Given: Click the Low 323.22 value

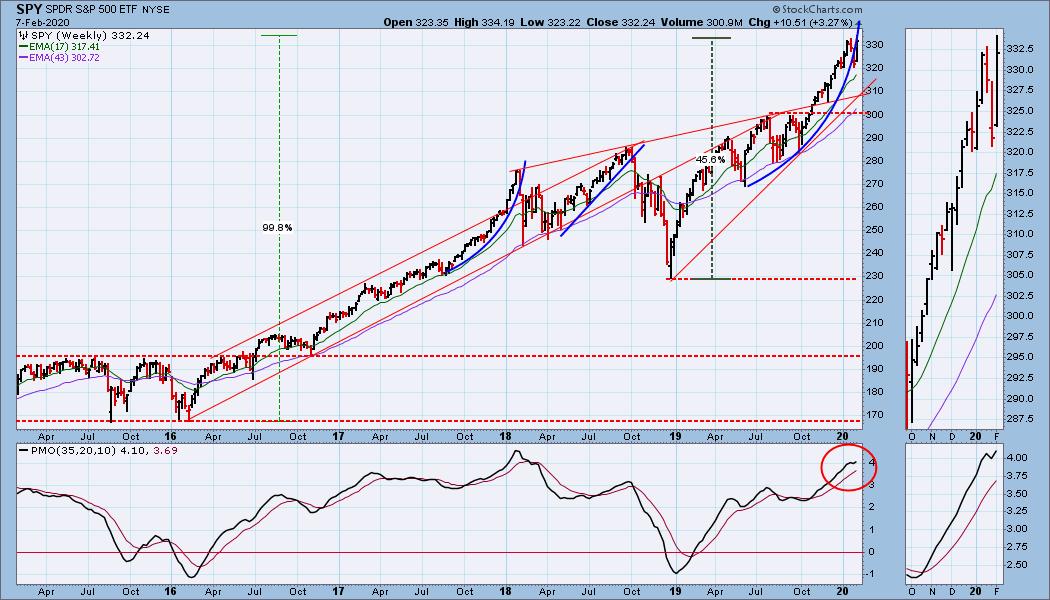Looking at the screenshot, I should pos(549,22).
